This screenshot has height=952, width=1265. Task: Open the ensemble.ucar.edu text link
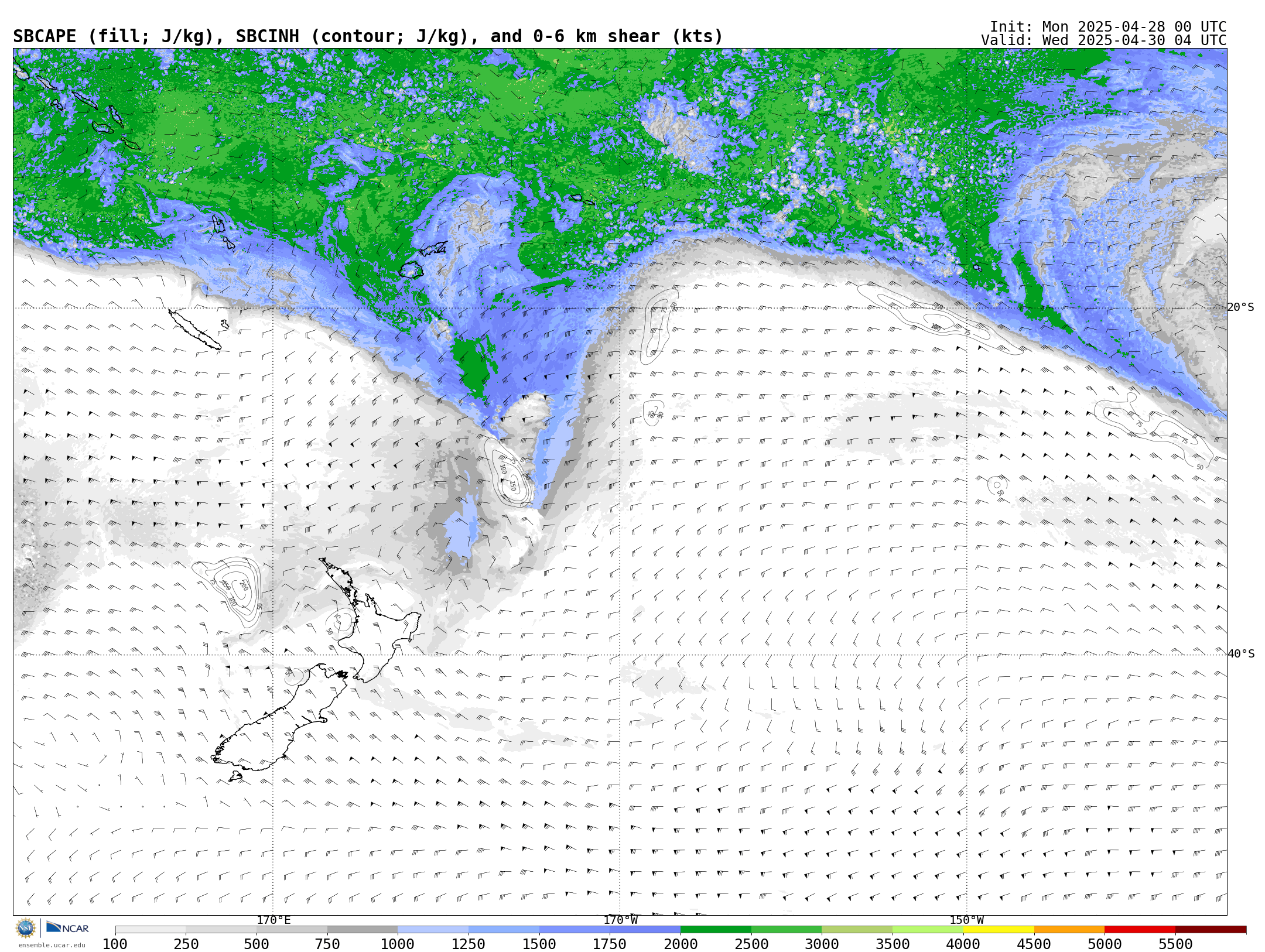tap(52, 945)
